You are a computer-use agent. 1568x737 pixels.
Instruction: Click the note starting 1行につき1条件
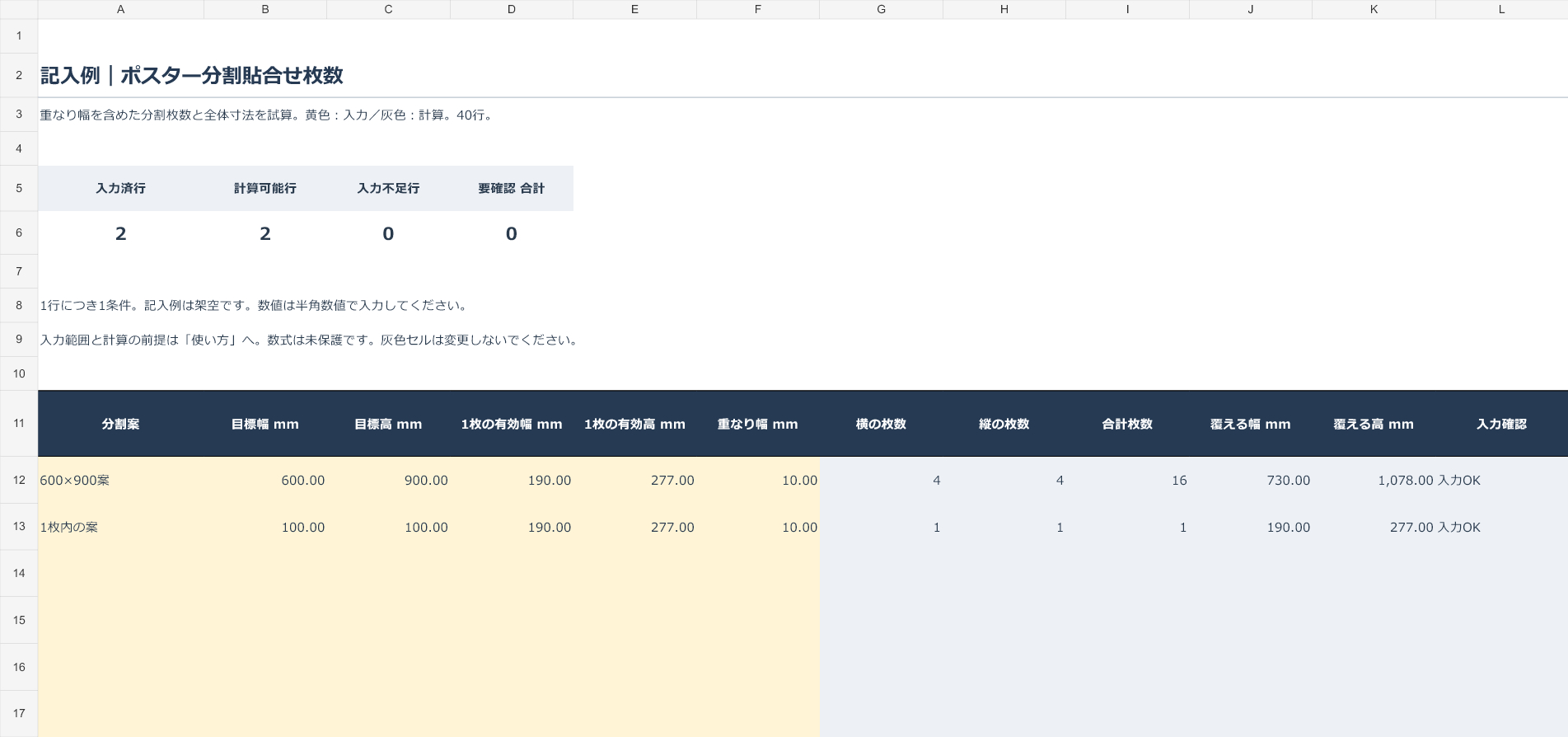pyautogui.click(x=255, y=305)
